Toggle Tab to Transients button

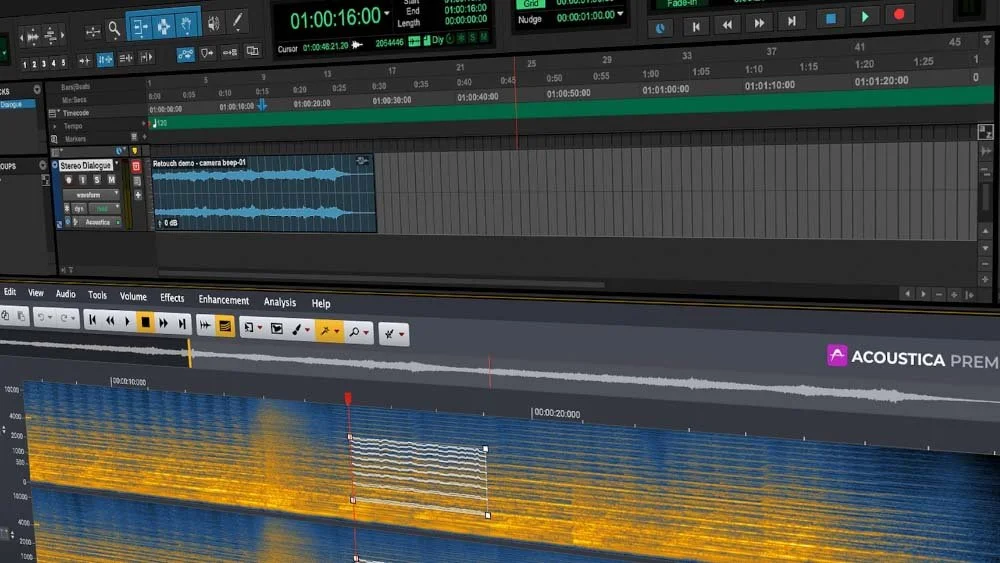coord(84,61)
